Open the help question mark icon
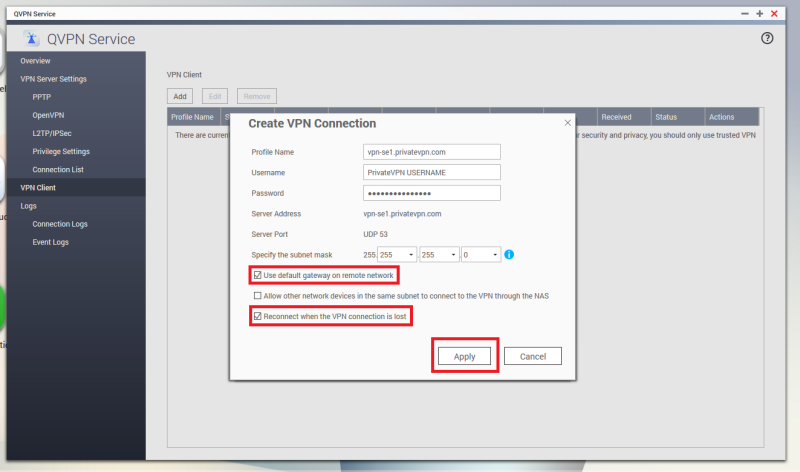The height and width of the screenshot is (472, 800). click(767, 38)
